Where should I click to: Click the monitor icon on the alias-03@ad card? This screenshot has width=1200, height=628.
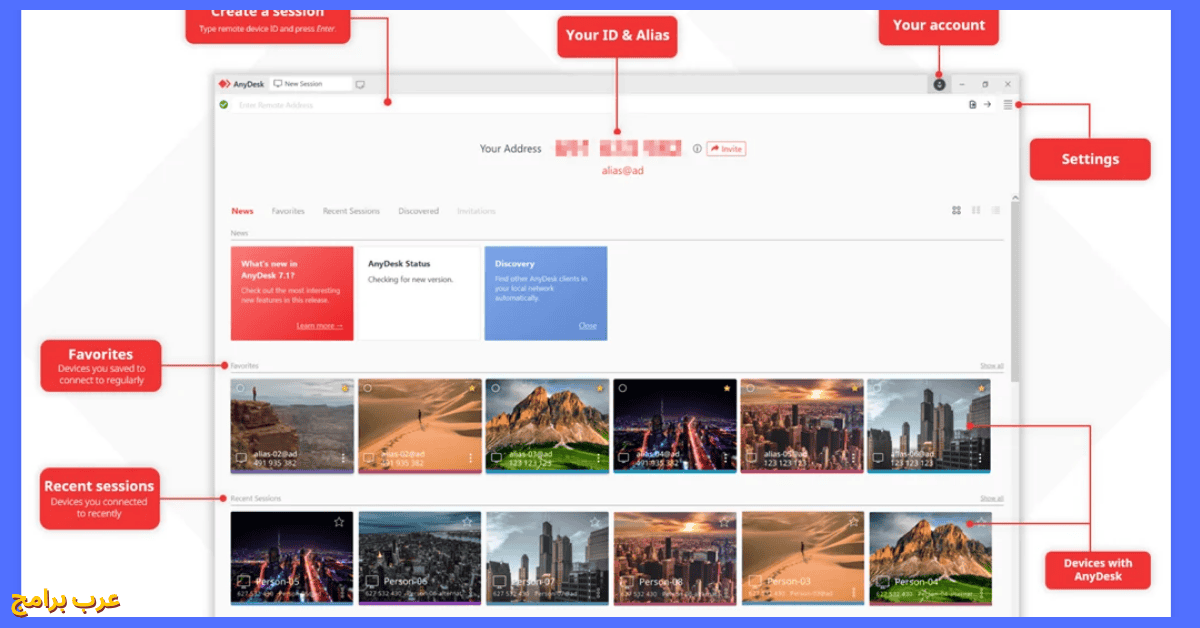(x=495, y=458)
